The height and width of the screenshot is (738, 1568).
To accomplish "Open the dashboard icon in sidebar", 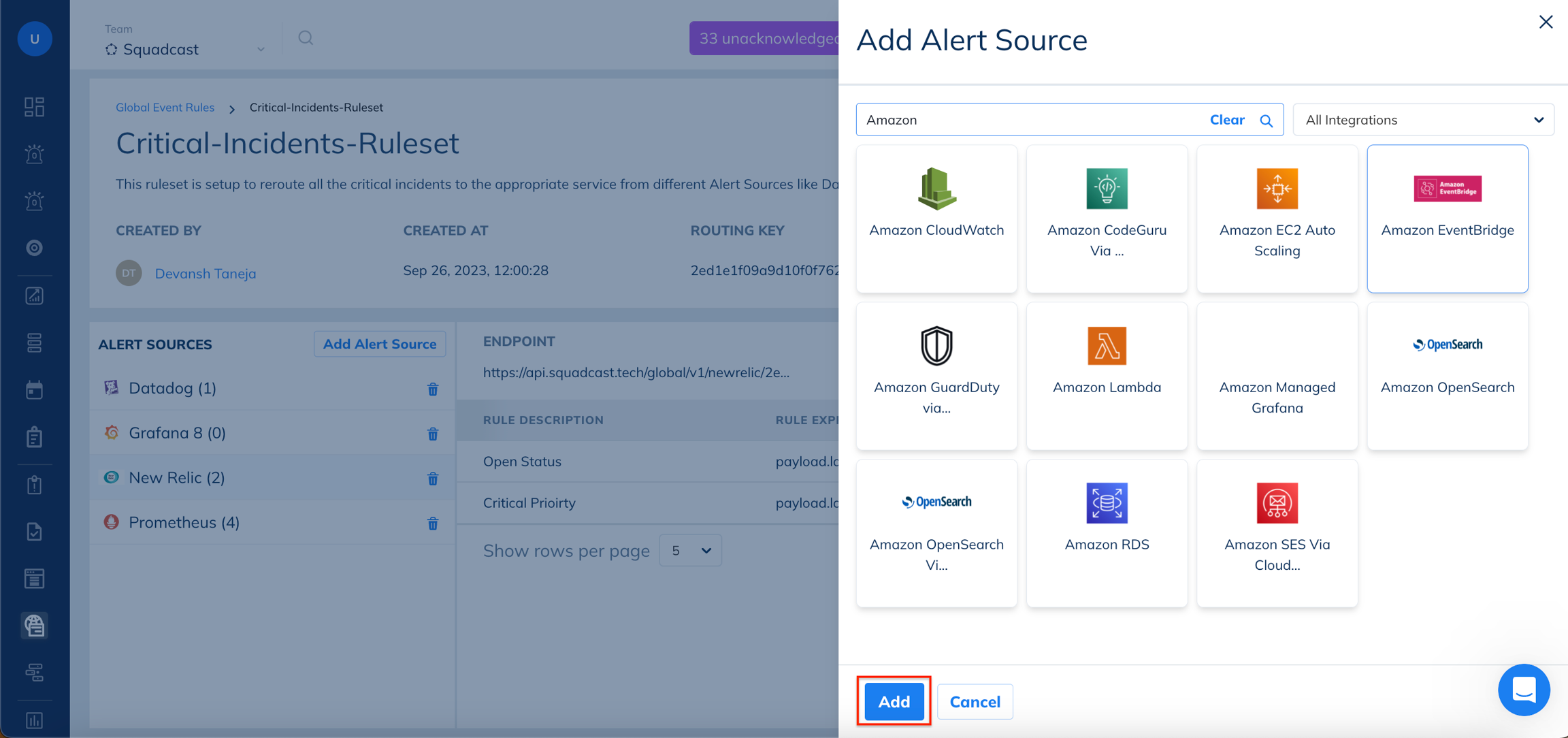I will pyautogui.click(x=35, y=107).
